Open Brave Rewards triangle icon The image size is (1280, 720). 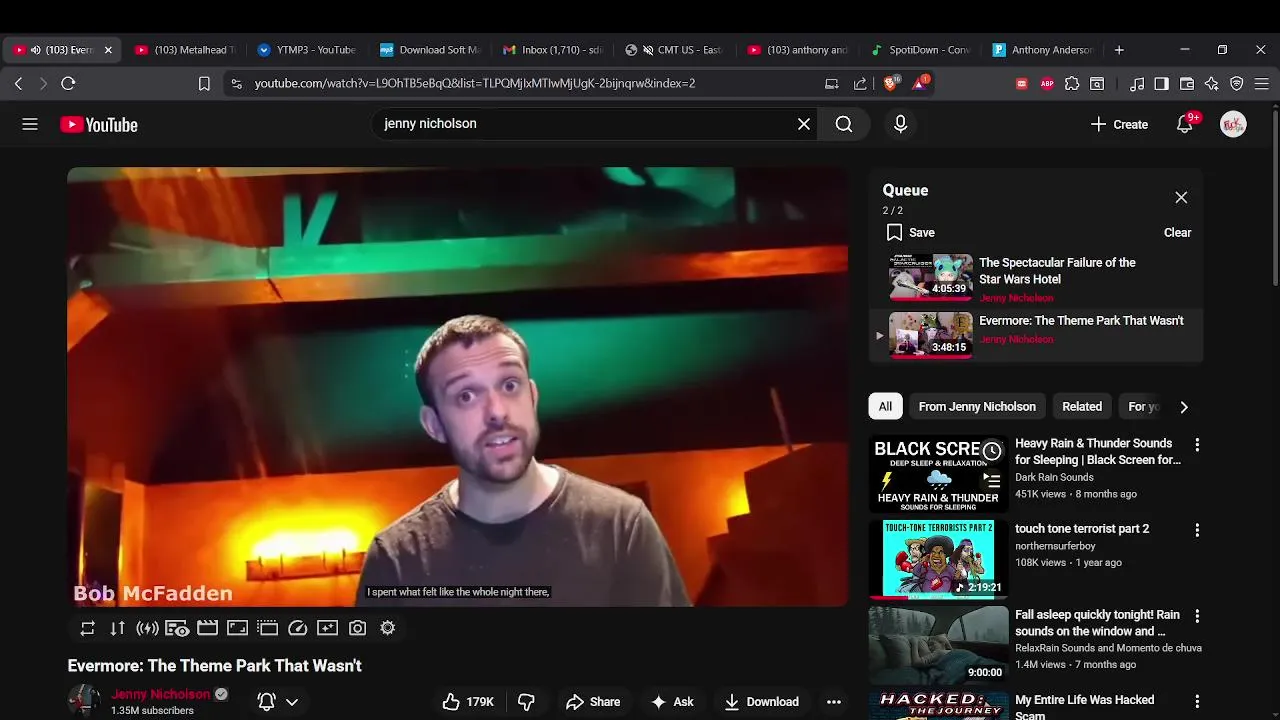920,83
